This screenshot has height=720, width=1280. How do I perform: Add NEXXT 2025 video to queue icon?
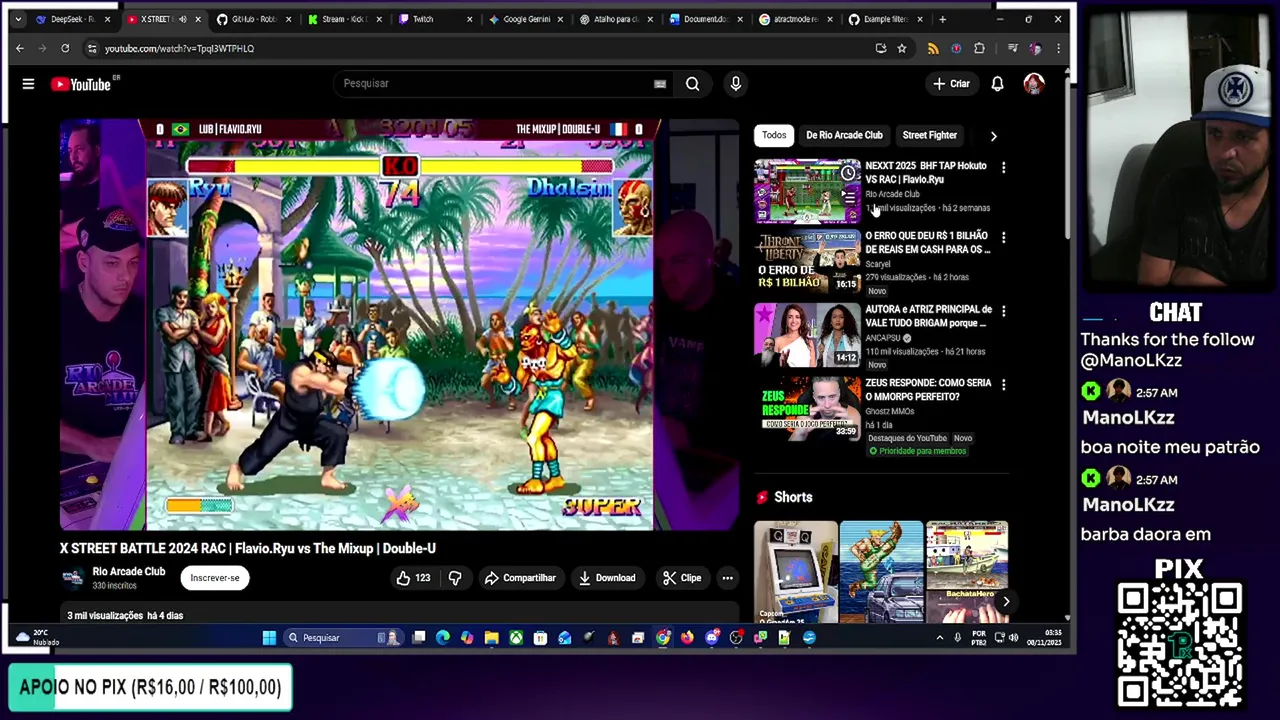848,197
